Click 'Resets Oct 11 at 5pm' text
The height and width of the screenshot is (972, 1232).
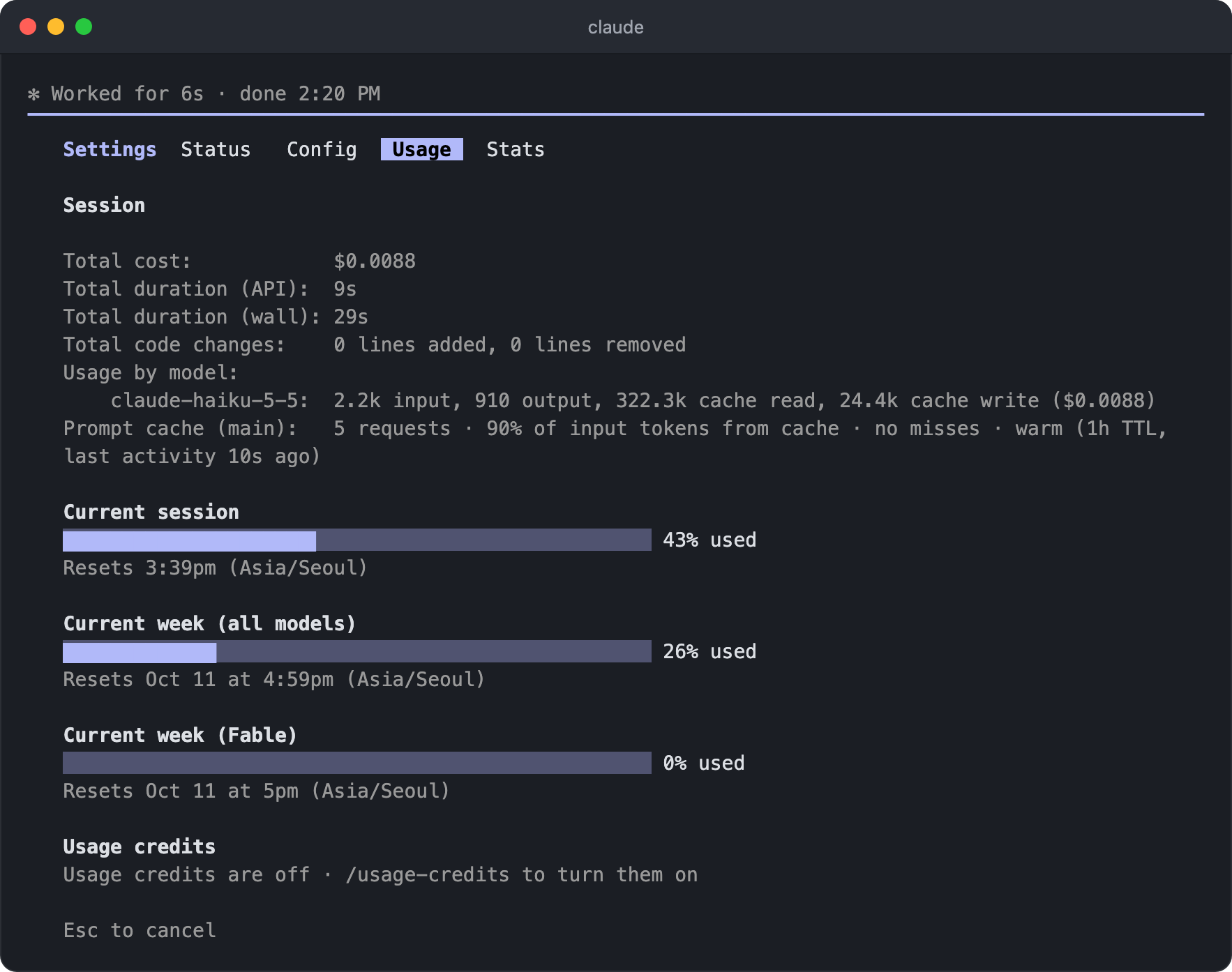(x=181, y=791)
